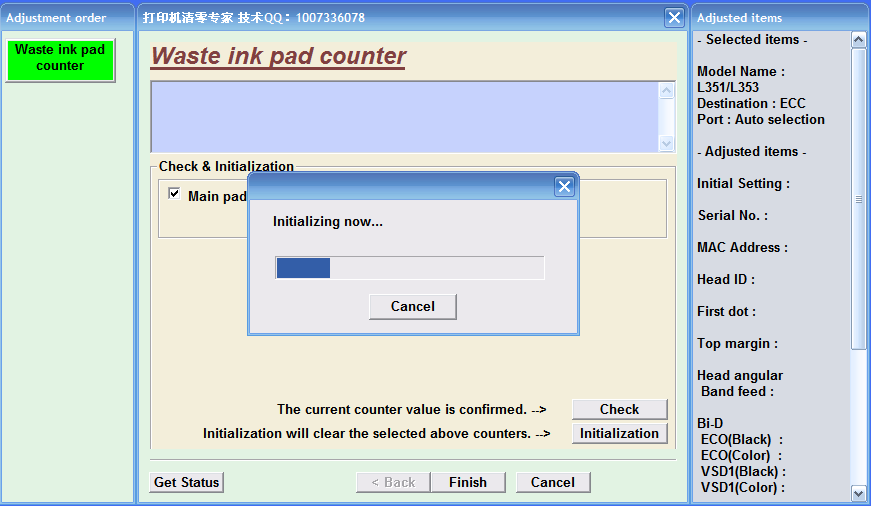Click the log box scroll up arrow
The image size is (871, 506).
point(667,91)
